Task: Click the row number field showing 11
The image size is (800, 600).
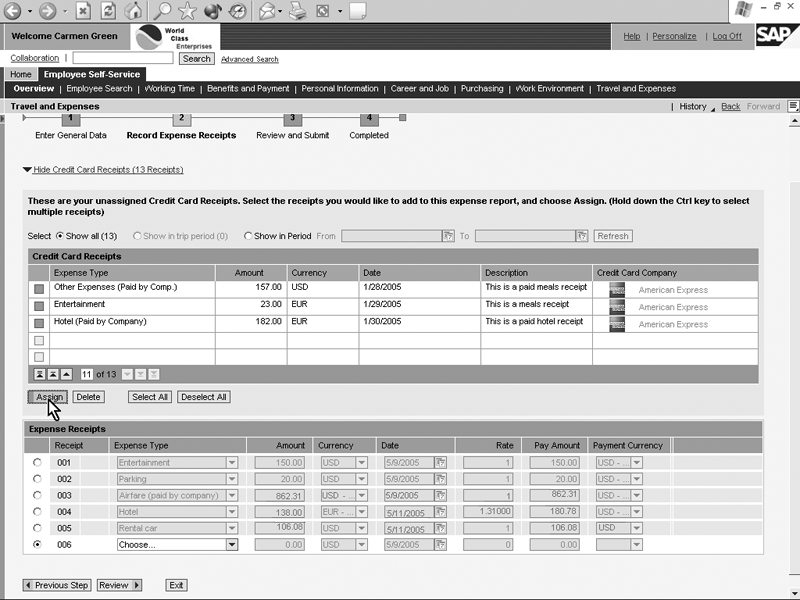Action: click(x=86, y=374)
